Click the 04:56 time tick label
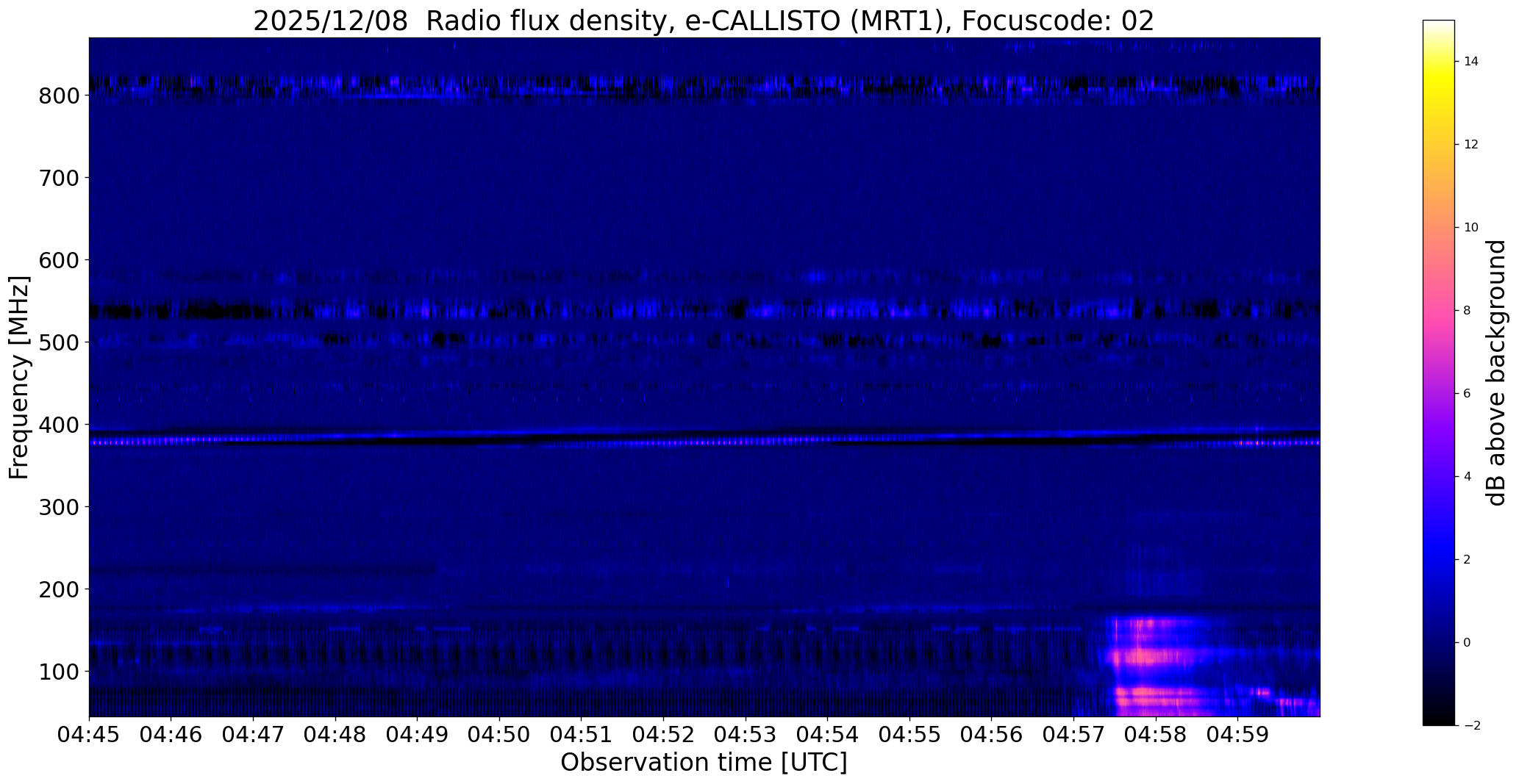 point(992,734)
